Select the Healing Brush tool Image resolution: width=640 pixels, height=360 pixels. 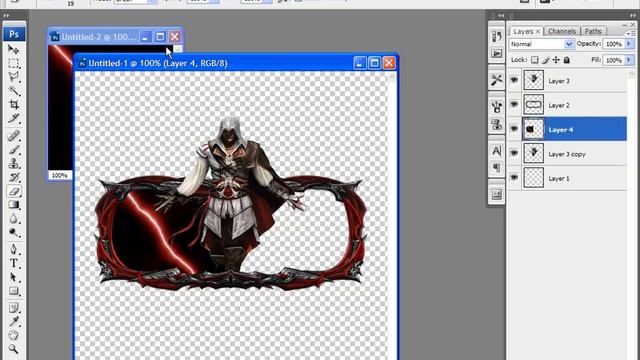click(x=13, y=136)
